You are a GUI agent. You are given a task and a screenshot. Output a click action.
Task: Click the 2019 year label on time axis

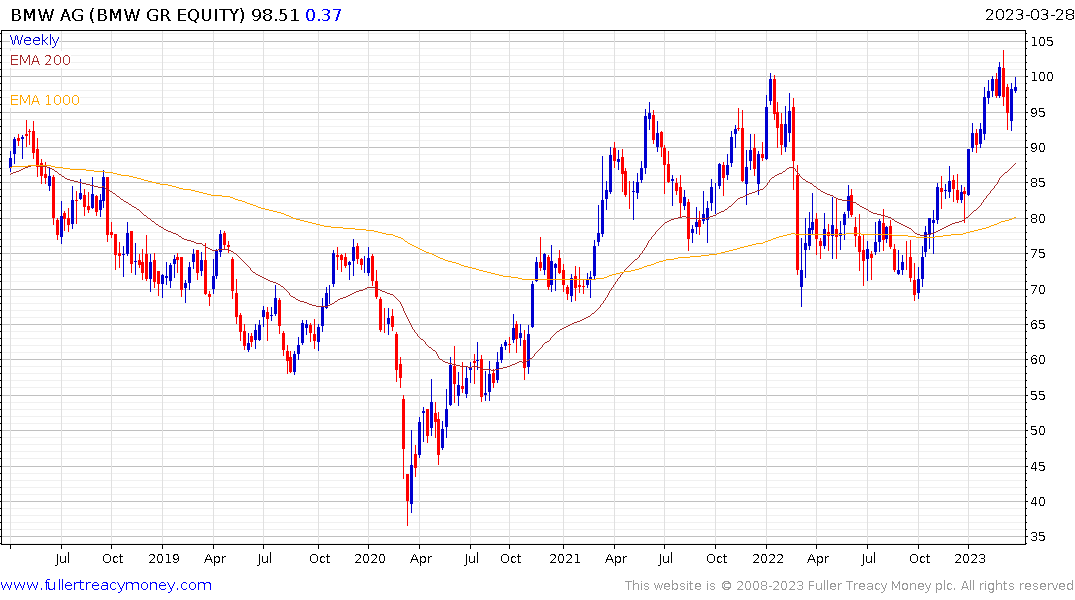tap(164, 558)
